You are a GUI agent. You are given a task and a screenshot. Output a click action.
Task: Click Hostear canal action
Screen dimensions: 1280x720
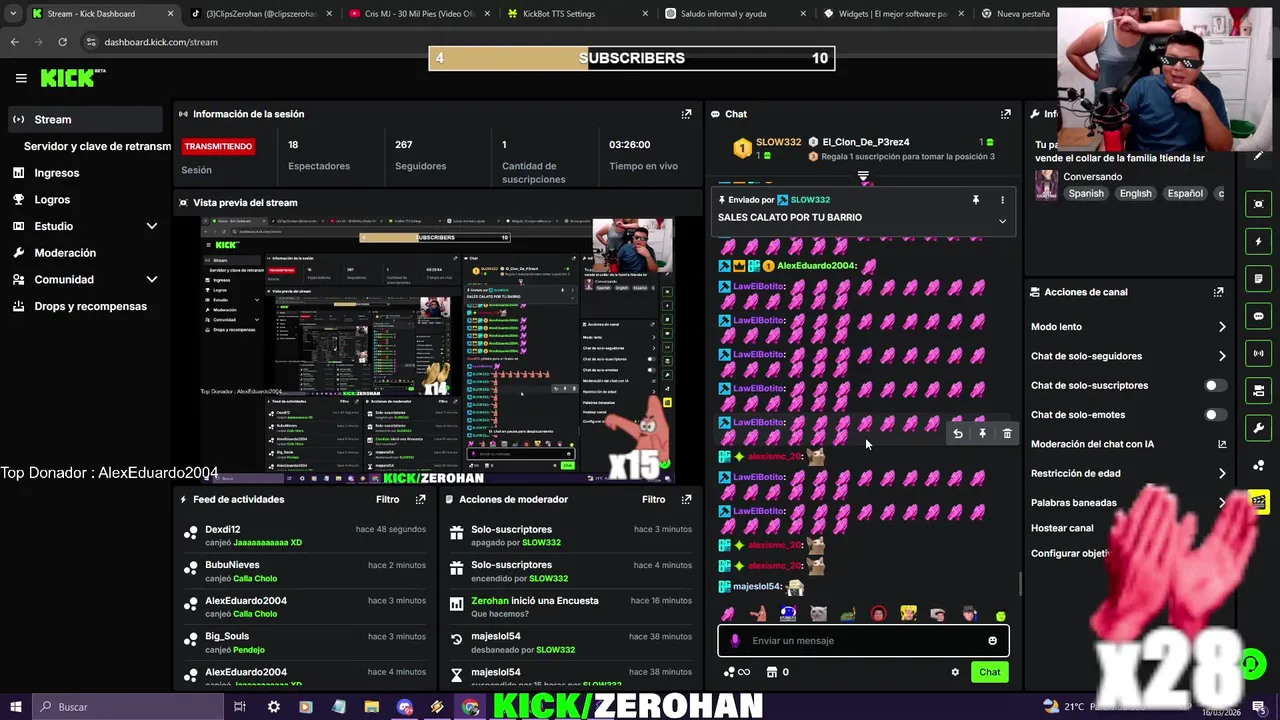coord(1062,528)
